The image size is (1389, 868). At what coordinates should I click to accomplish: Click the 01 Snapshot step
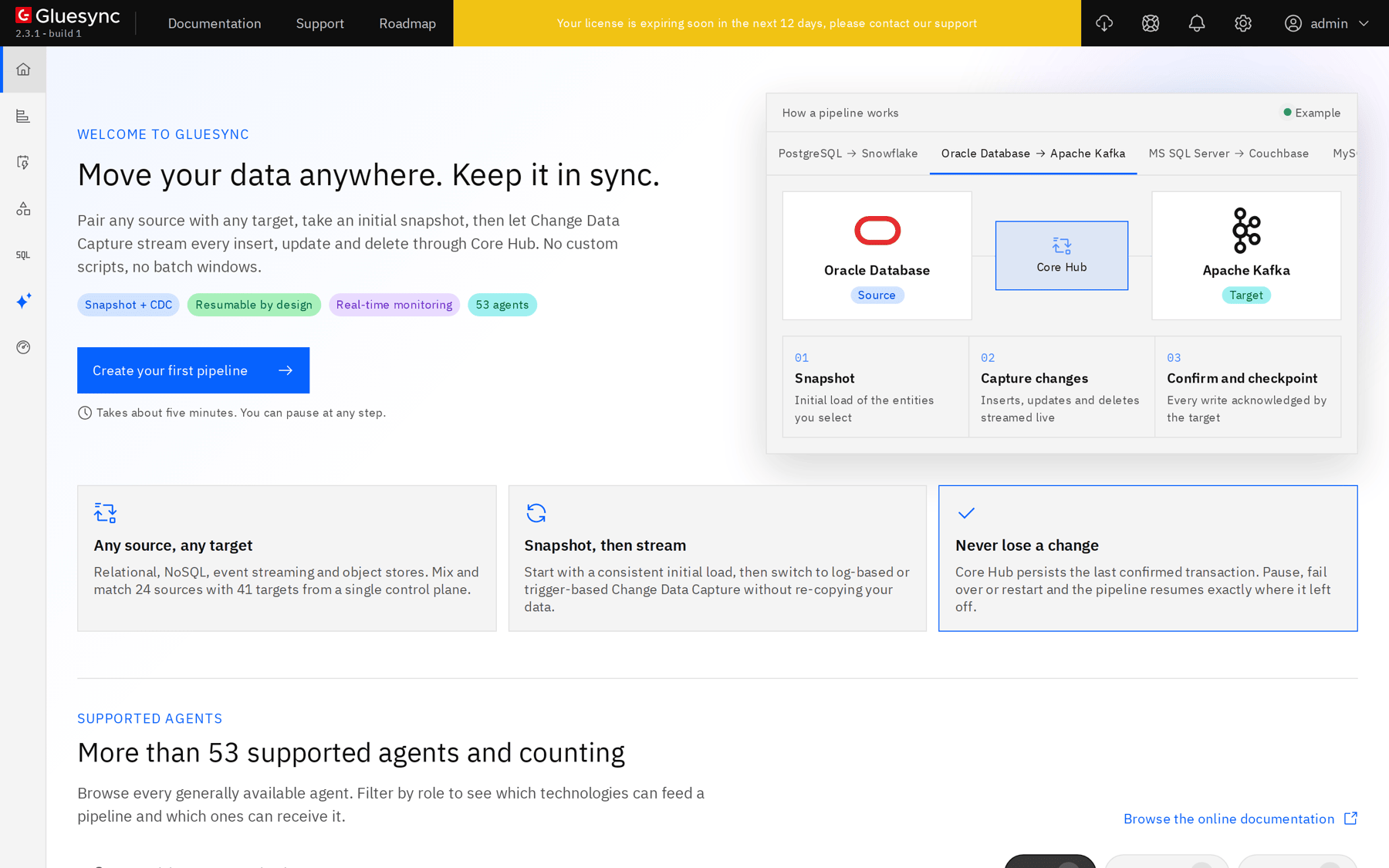pos(876,387)
